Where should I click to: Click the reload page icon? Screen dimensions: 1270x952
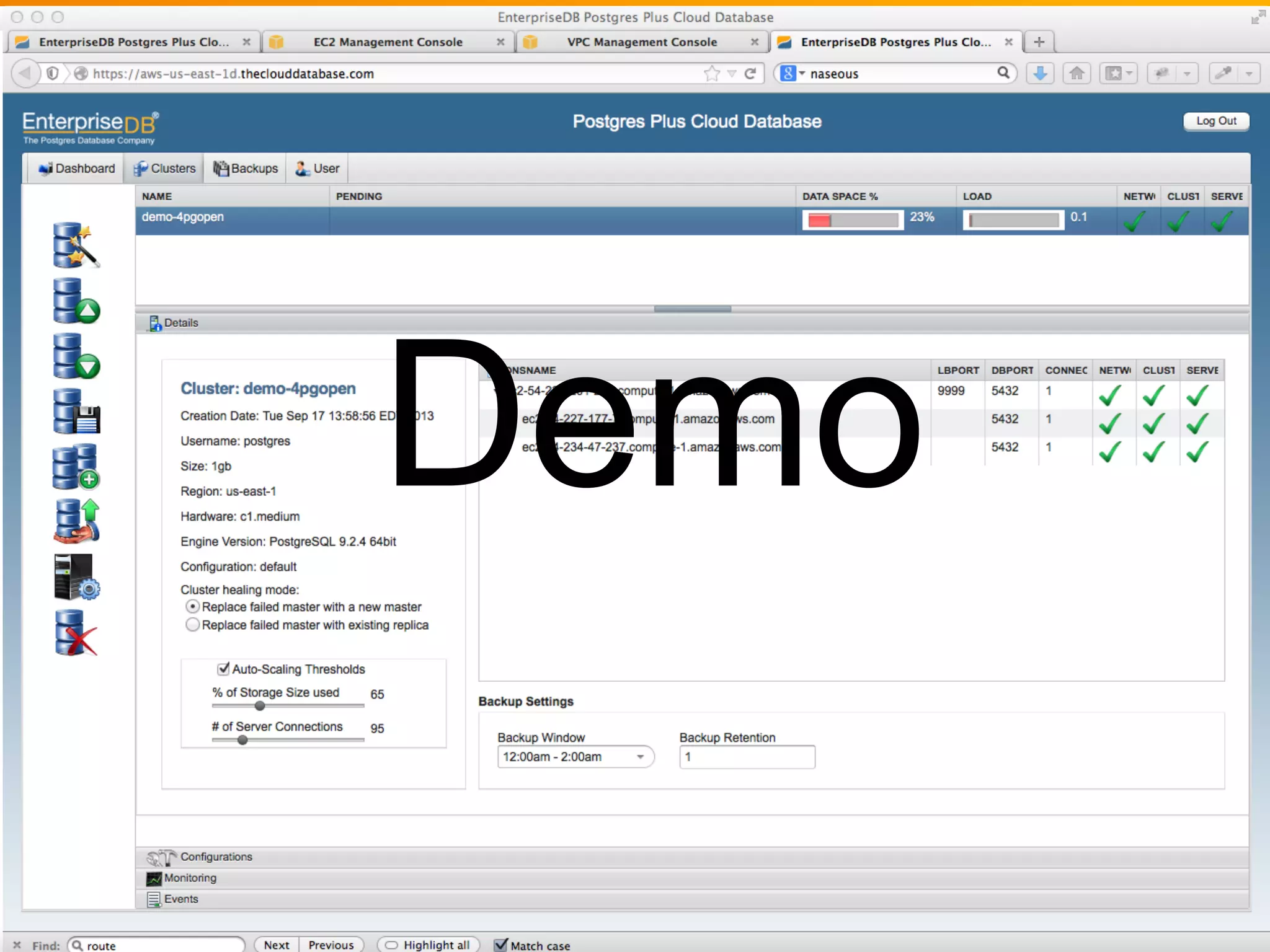pos(750,74)
